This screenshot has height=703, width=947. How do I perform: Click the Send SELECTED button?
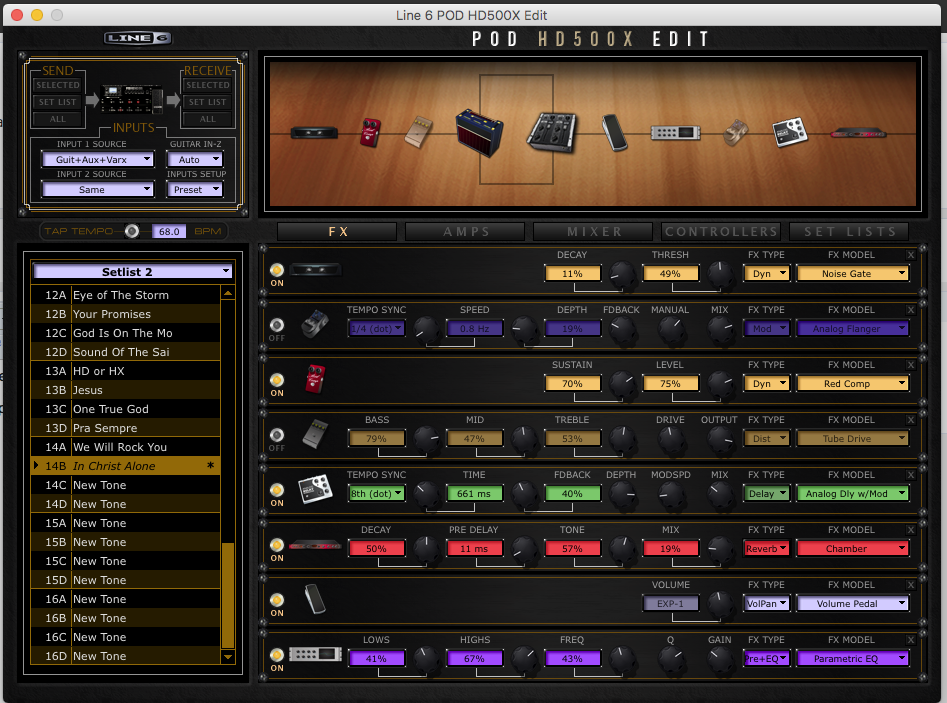click(x=57, y=86)
